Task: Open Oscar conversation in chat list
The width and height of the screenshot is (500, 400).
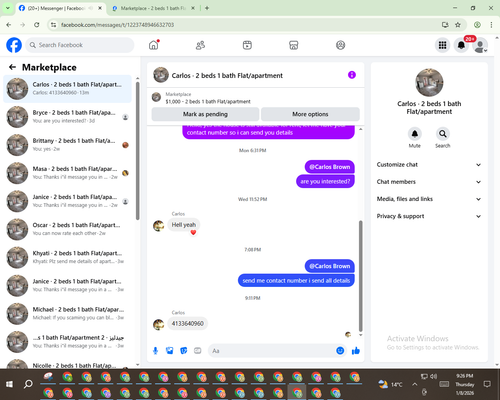Action: pos(68,229)
